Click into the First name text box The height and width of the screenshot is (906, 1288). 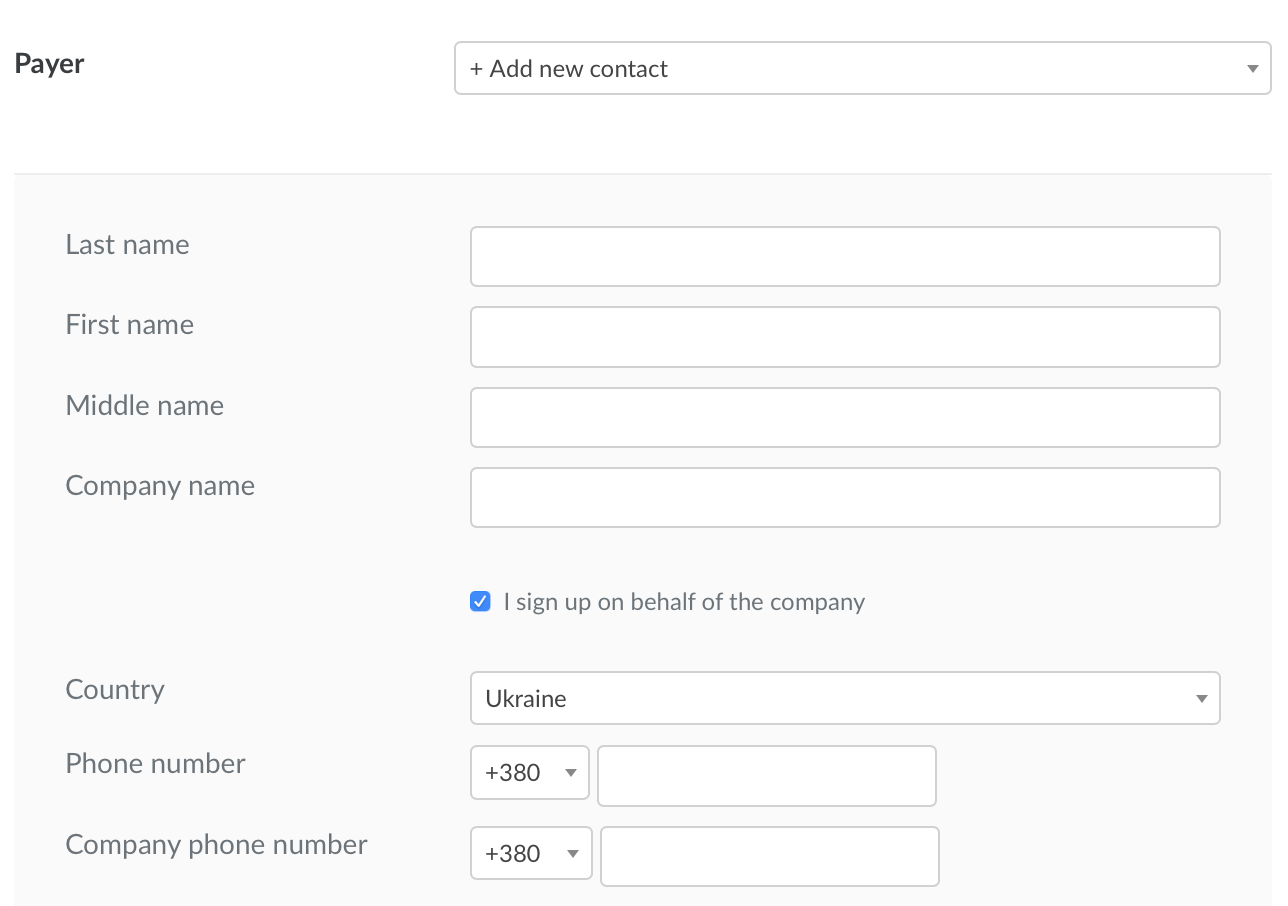[x=845, y=337]
